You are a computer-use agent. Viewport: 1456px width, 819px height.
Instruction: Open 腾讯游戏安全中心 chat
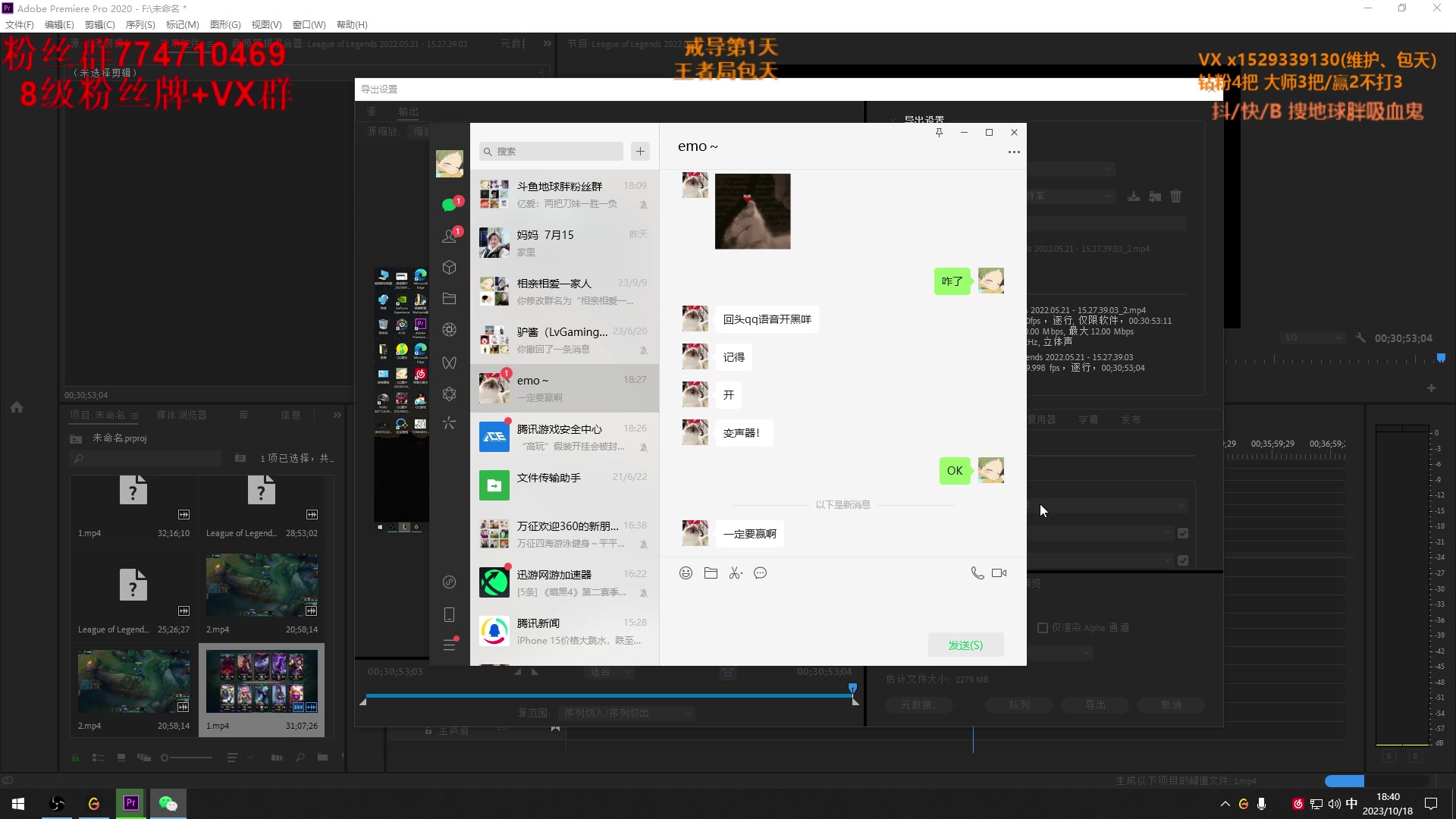tap(564, 437)
